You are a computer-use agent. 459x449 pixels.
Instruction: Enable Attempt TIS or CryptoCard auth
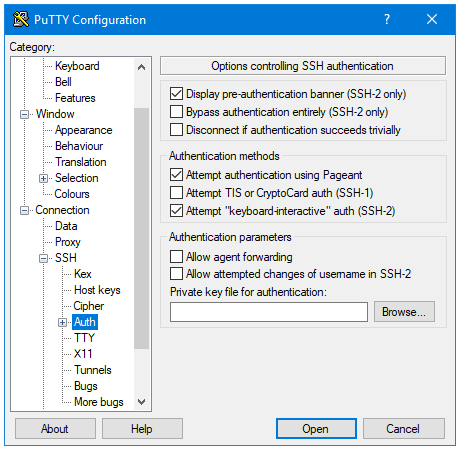(x=176, y=192)
